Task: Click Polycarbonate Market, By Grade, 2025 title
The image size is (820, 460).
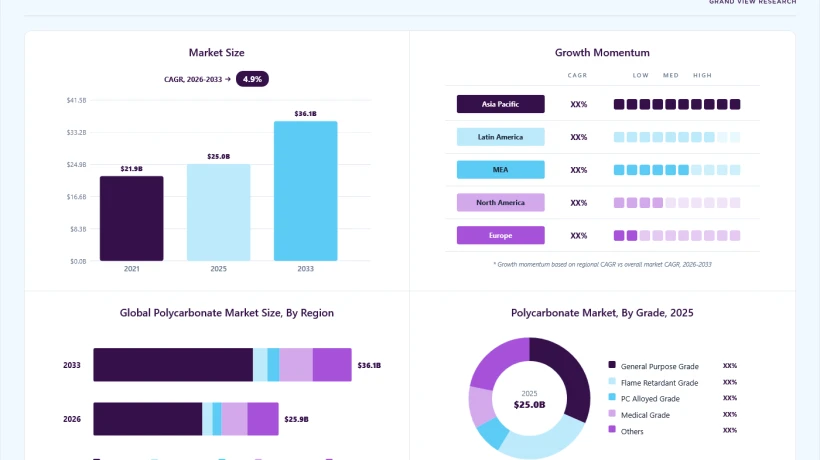Action: 602,313
